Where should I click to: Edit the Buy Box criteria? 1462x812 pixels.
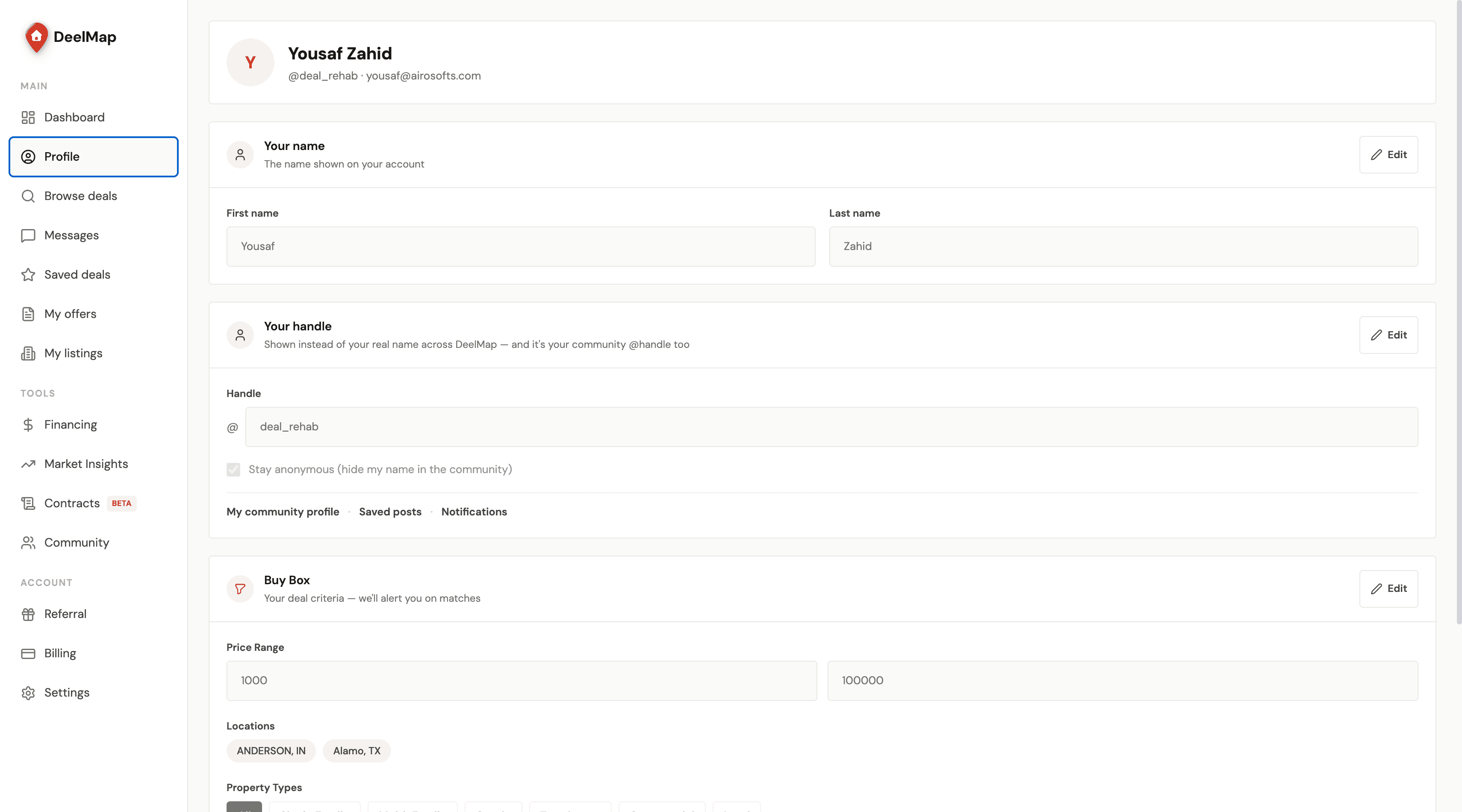point(1388,588)
